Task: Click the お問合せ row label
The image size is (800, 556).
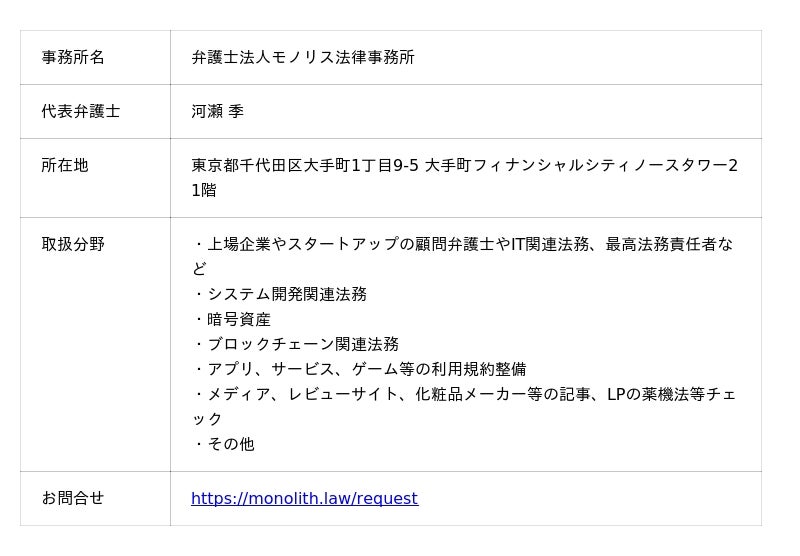Action: [x=73, y=498]
